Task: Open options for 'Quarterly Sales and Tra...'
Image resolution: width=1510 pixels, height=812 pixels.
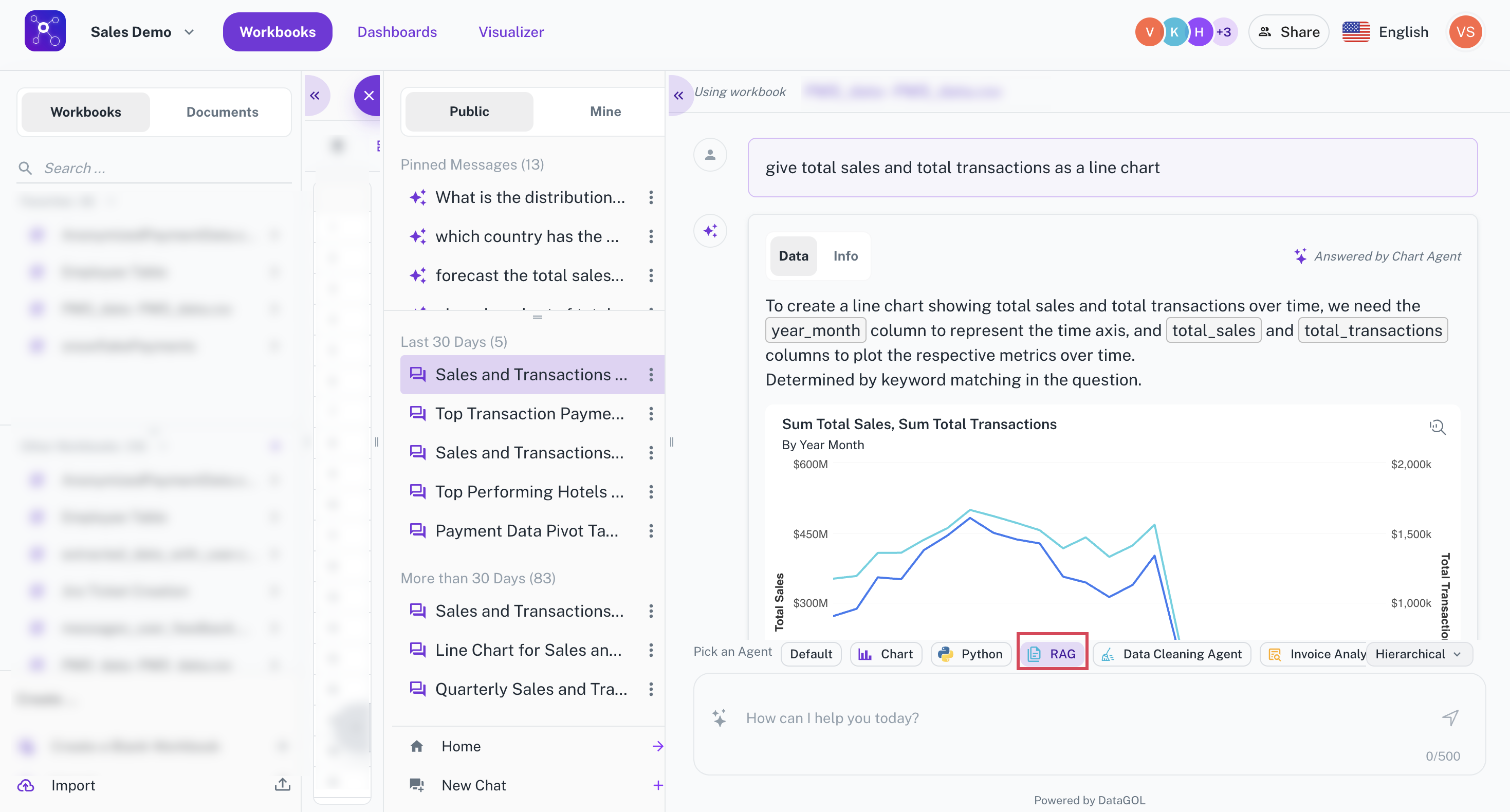Action: coord(651,690)
